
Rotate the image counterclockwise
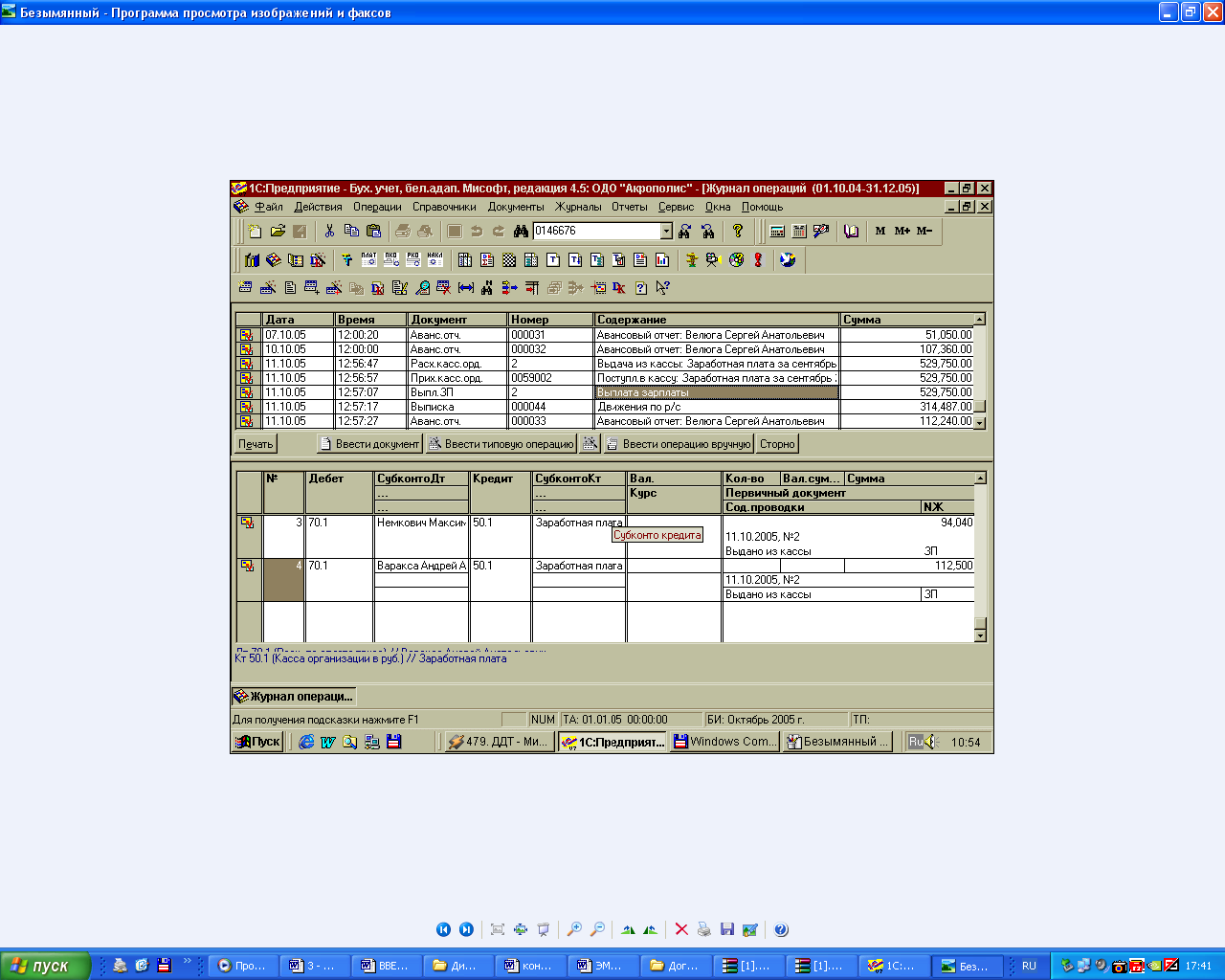[651, 929]
